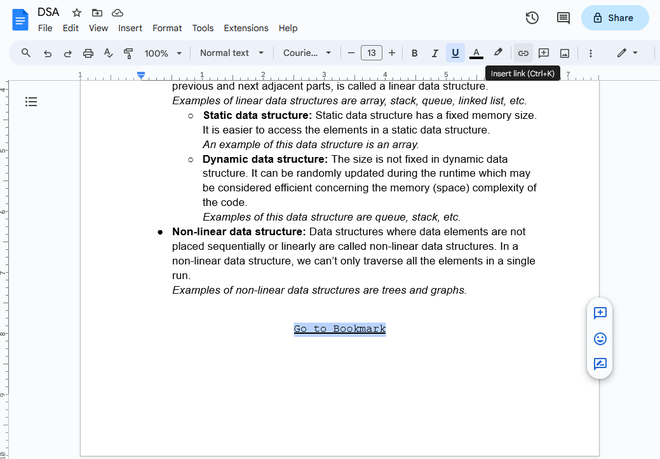This screenshot has width=660, height=459.
Task: Open the Courier font dropdown
Action: [307, 53]
